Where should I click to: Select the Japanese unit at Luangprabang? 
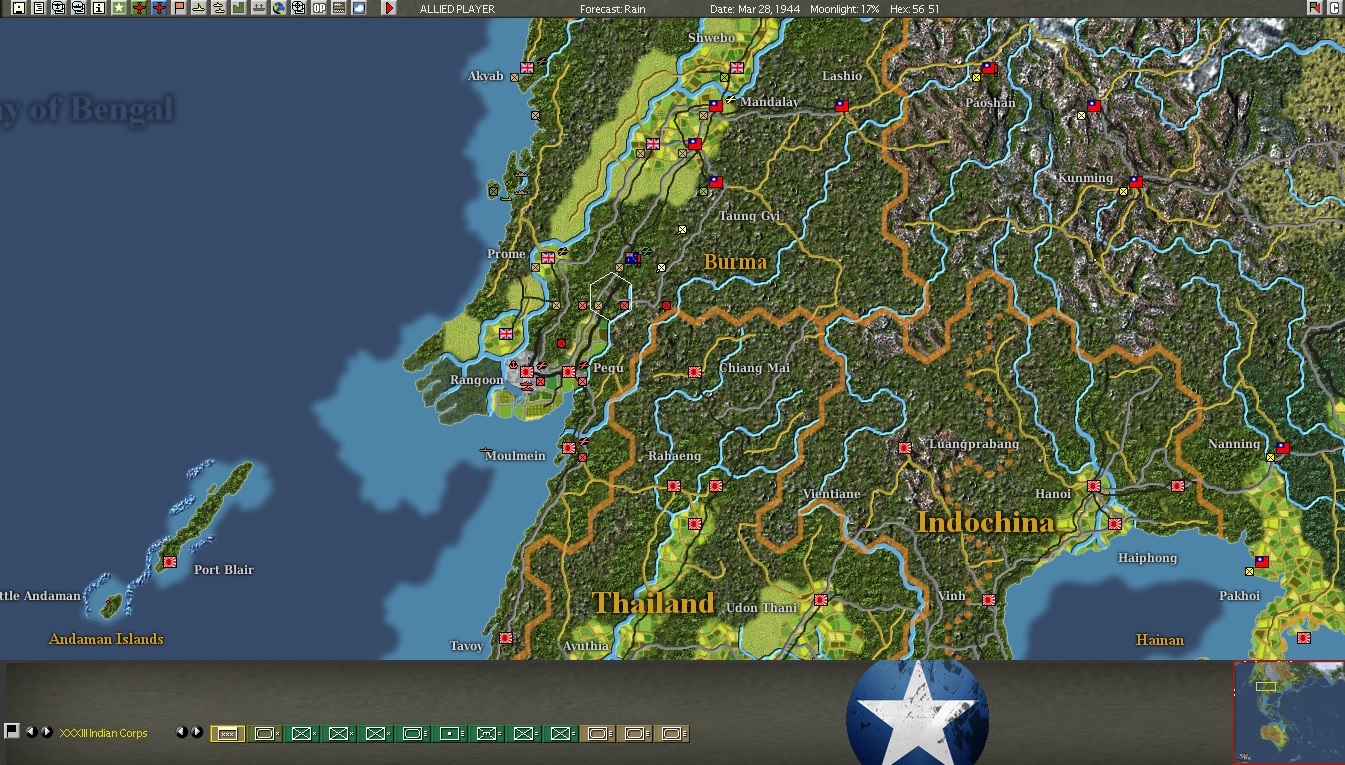[905, 449]
